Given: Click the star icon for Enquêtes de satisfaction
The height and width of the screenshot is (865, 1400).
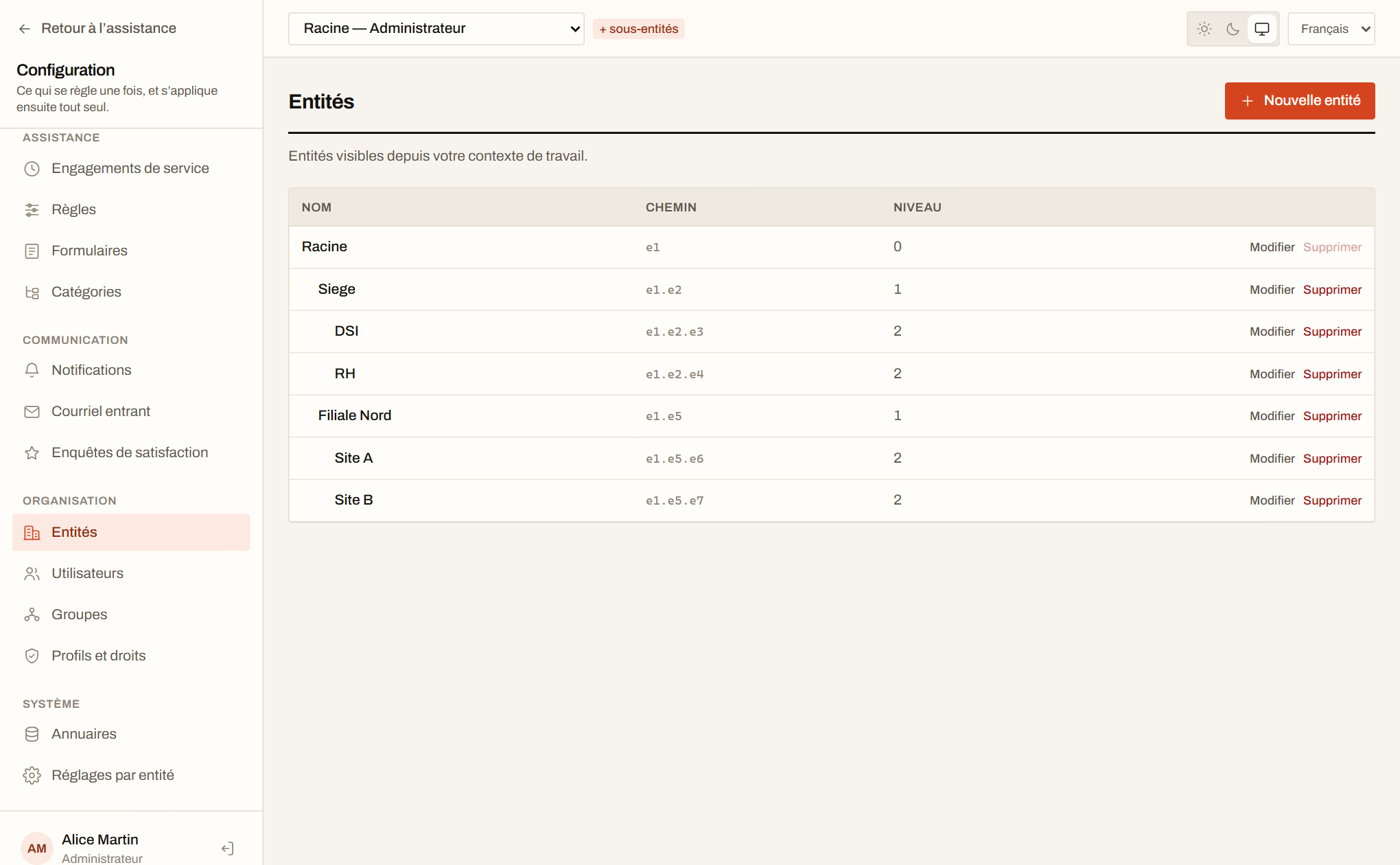Looking at the screenshot, I should click(32, 453).
